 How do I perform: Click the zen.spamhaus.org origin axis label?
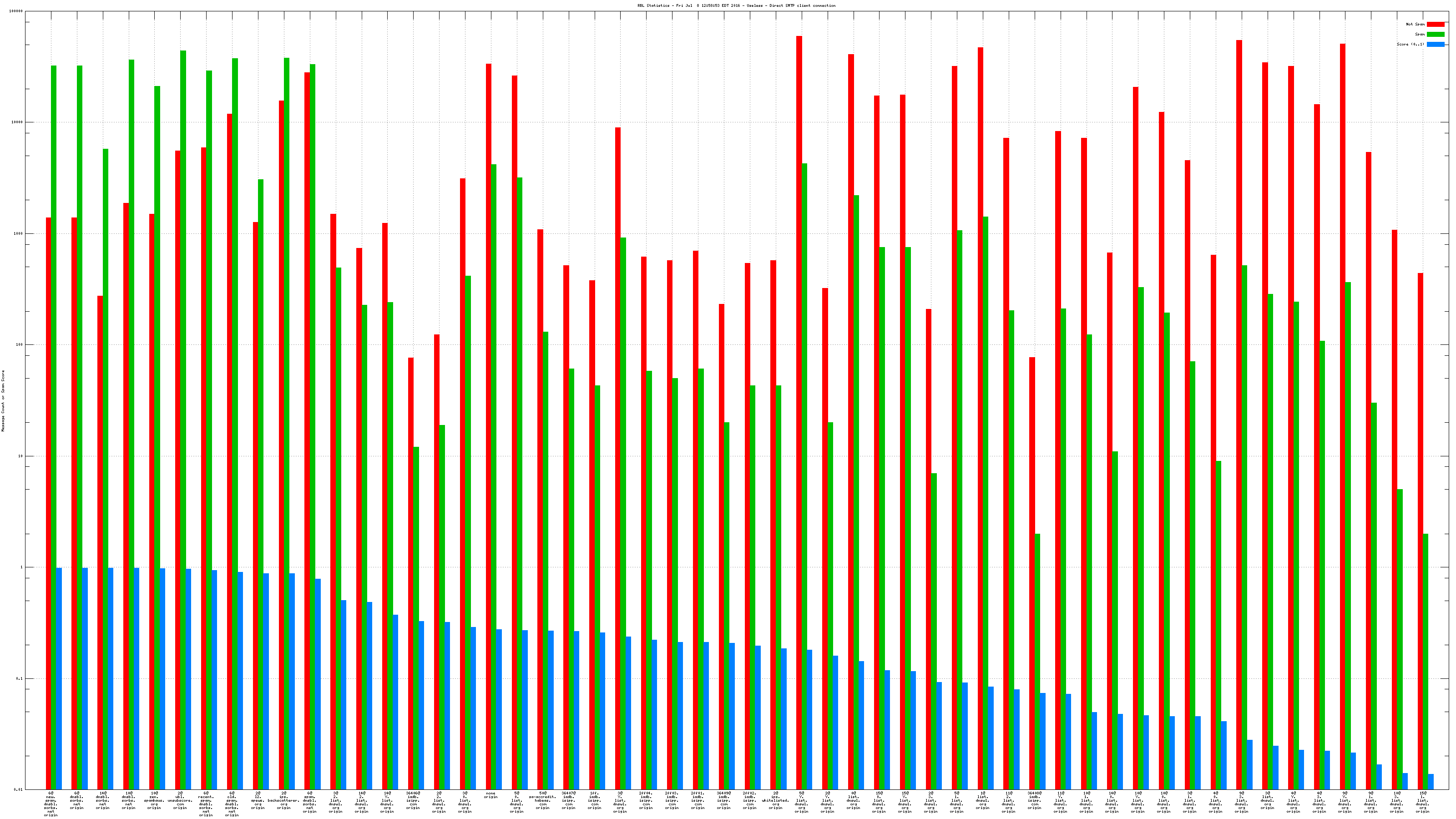pos(154,800)
